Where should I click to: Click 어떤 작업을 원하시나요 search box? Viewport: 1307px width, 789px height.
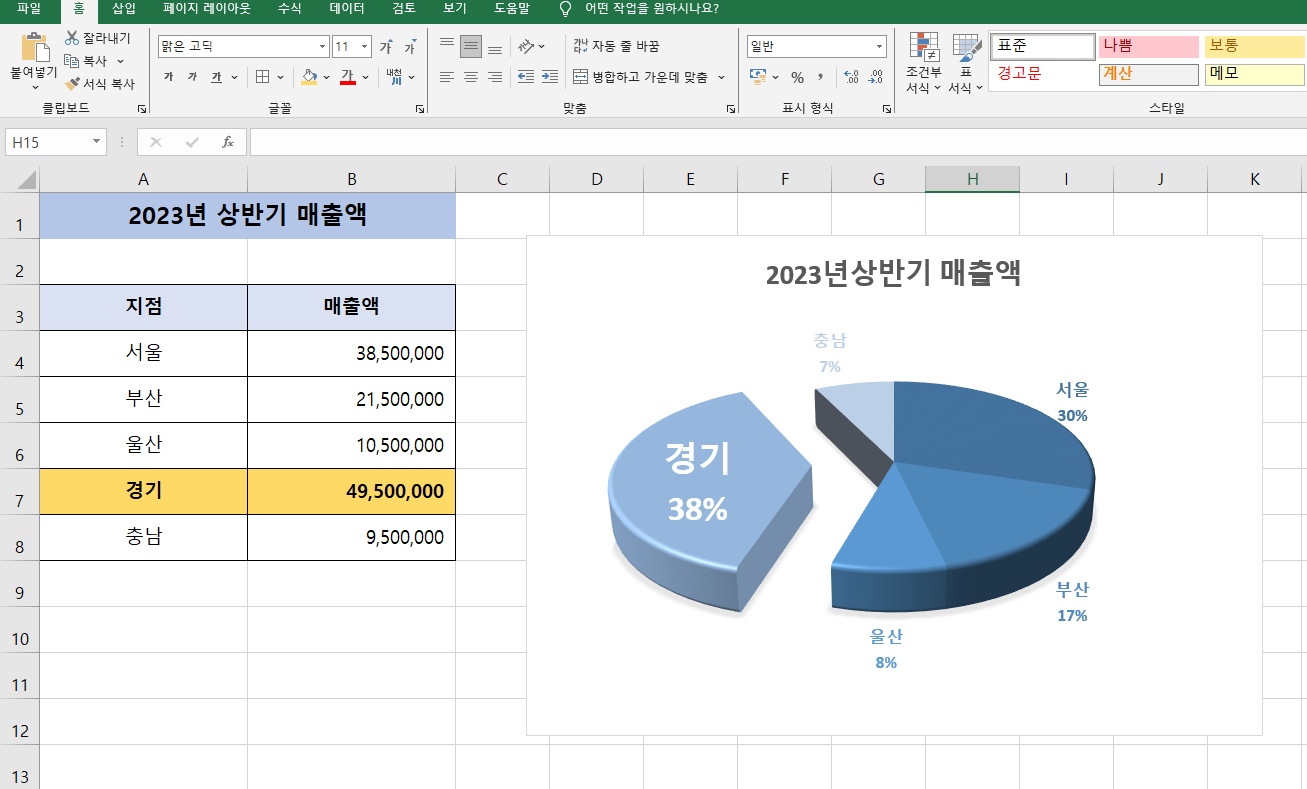651,9
